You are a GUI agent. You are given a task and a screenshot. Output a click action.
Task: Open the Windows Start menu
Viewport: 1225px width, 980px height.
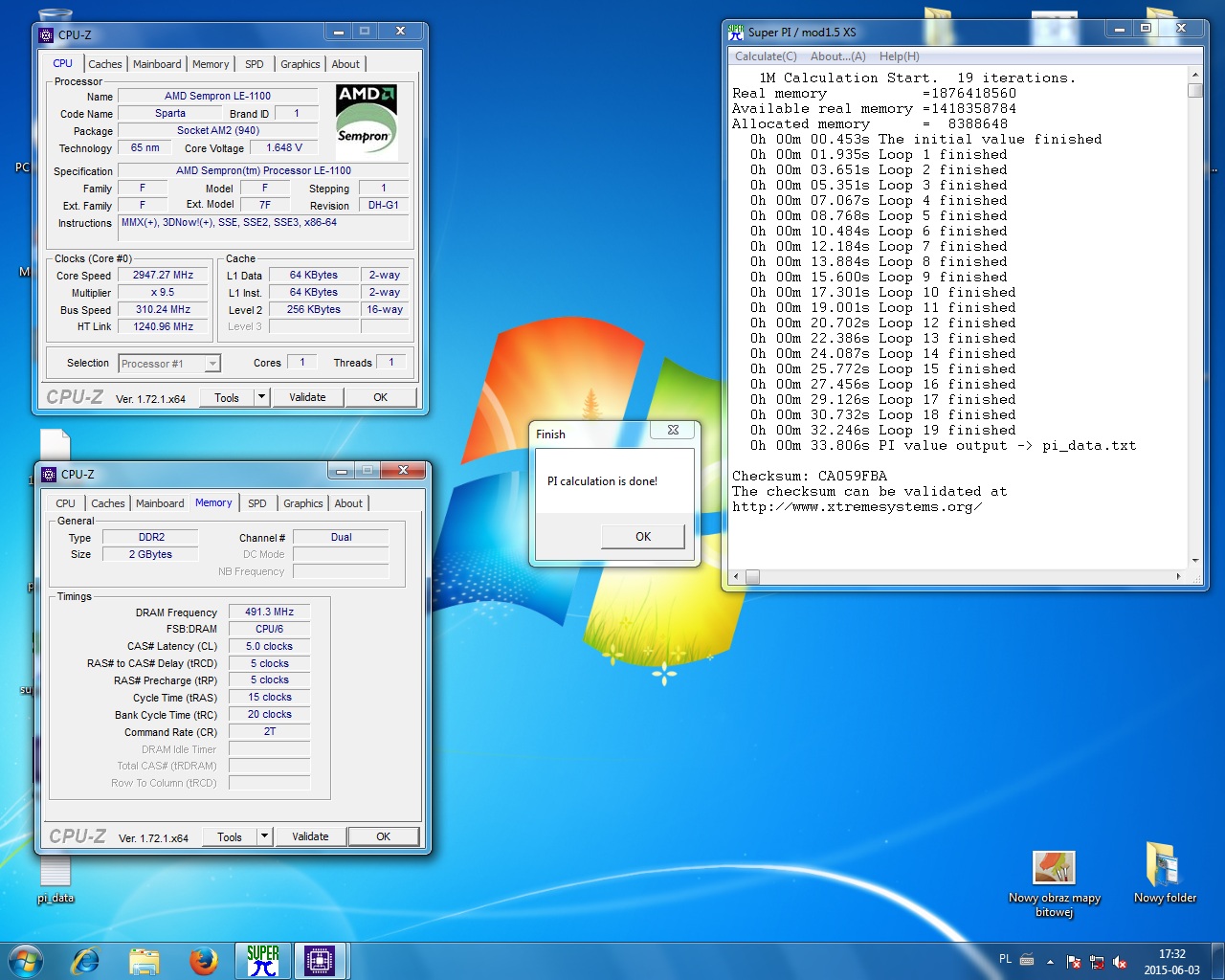tap(25, 961)
